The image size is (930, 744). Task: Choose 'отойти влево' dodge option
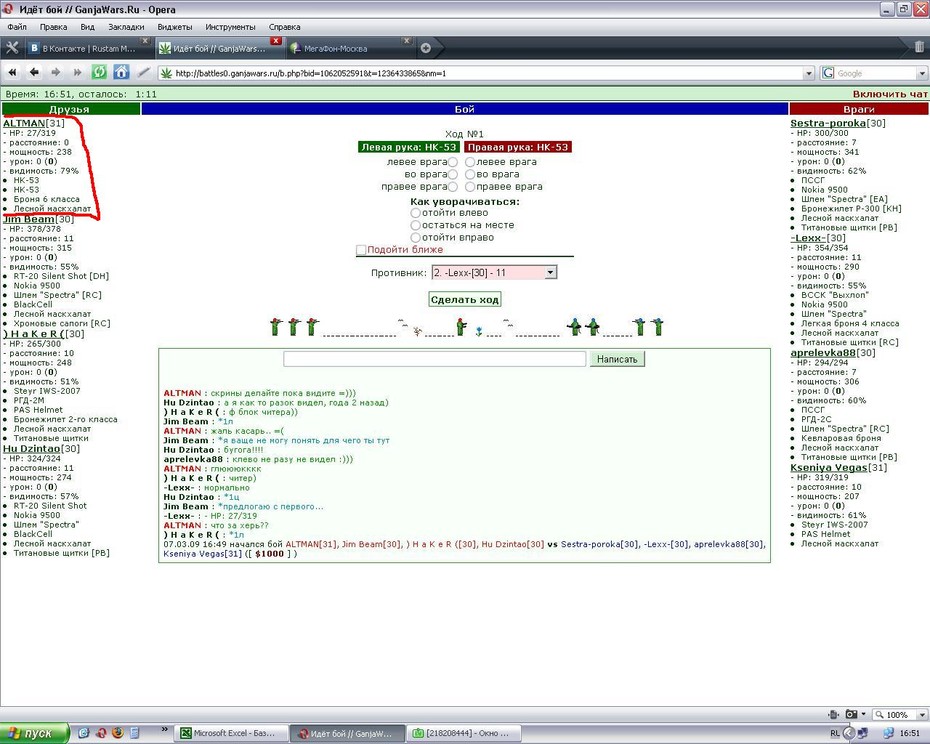(x=416, y=213)
